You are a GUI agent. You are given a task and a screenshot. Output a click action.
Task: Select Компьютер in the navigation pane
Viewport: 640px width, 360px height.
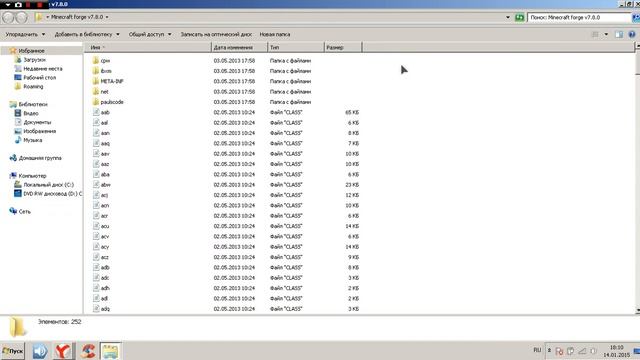tap(32, 176)
